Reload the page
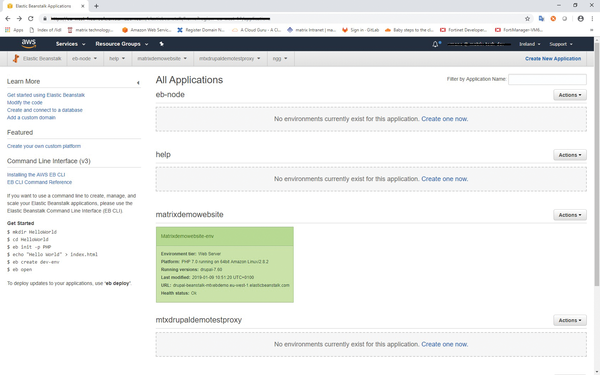 31,18
